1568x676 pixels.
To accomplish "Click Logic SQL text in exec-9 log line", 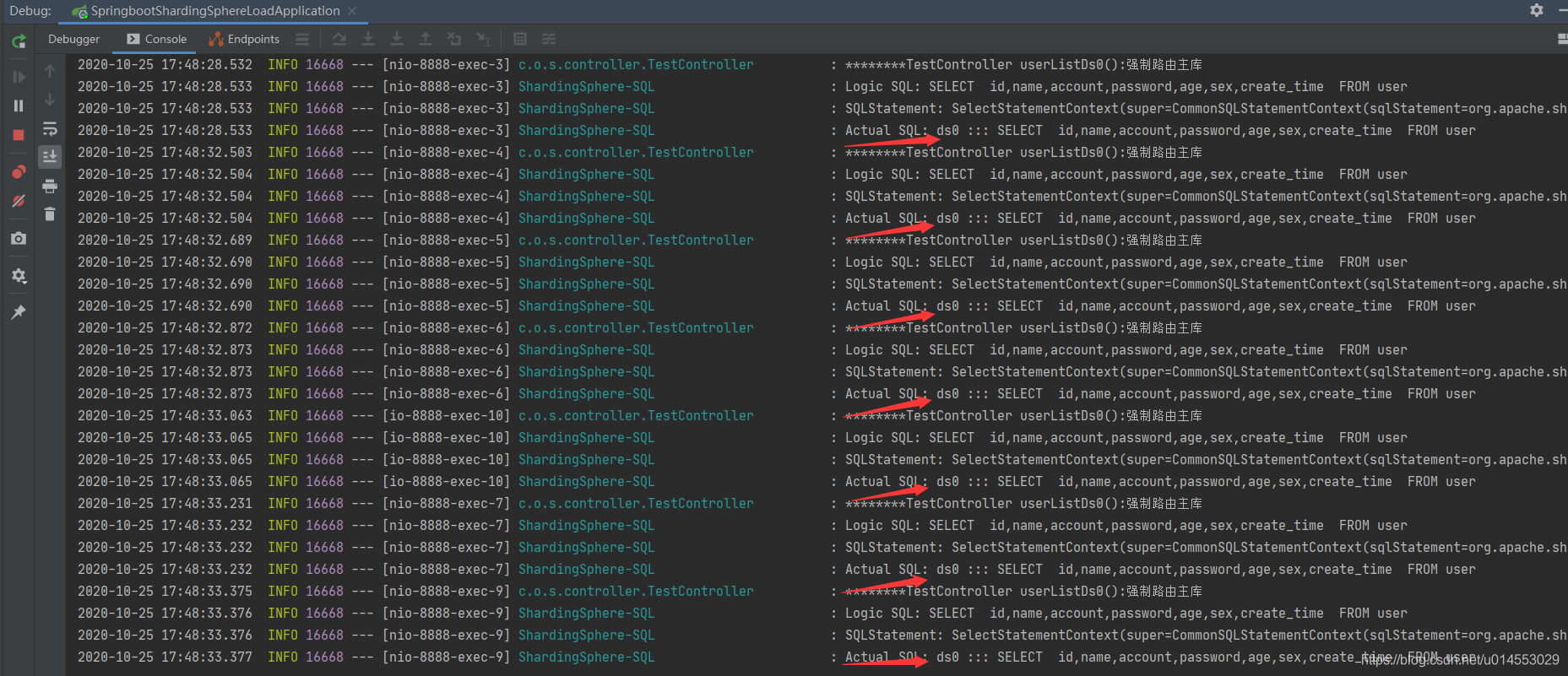I will [1126, 613].
